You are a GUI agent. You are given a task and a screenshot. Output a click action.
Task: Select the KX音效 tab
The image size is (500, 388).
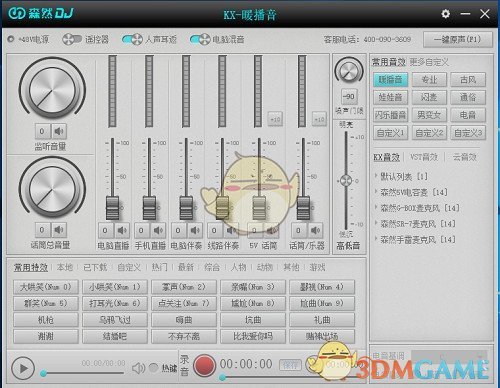[386, 157]
